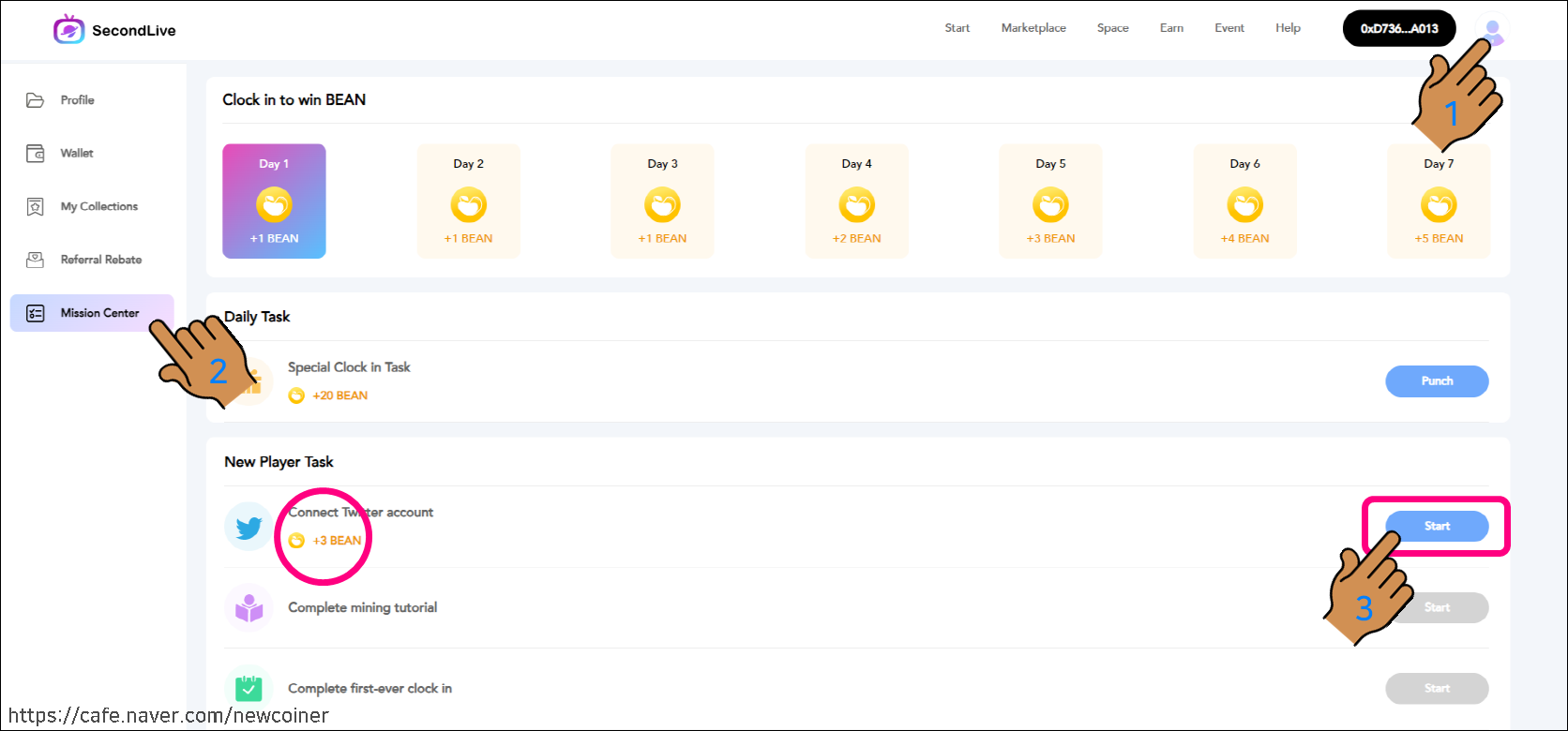
Task: Click the Wallet icon in sidebar
Action: pyautogui.click(x=36, y=154)
